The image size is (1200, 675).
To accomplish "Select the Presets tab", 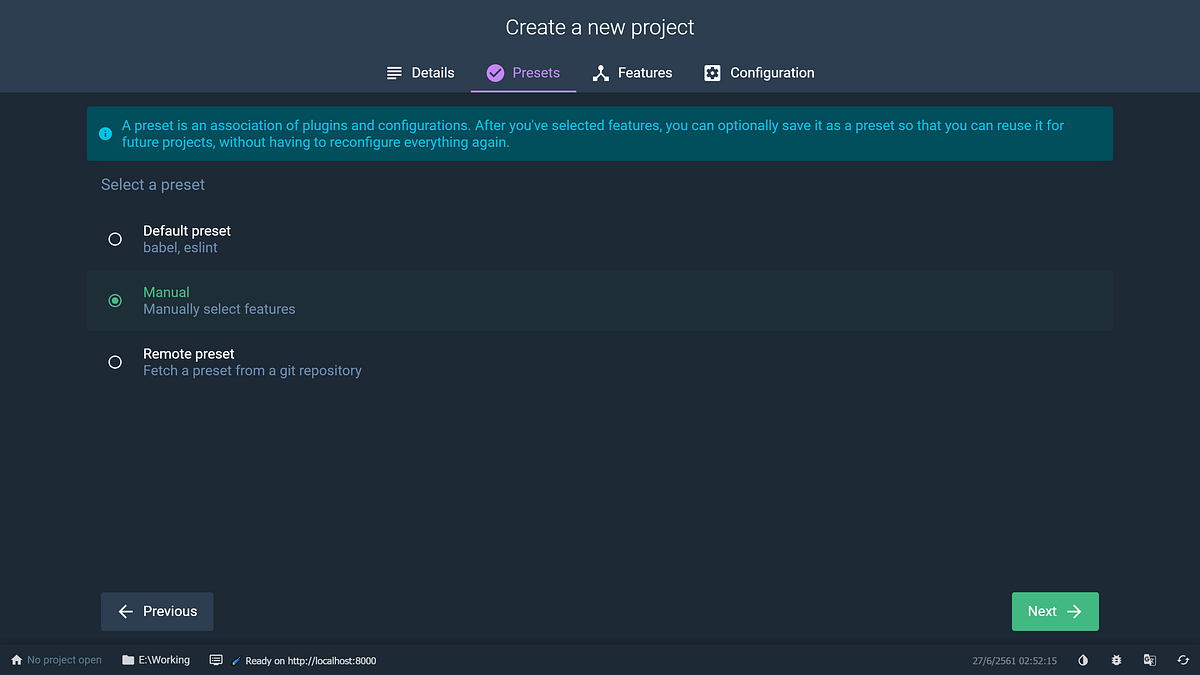I will (523, 73).
